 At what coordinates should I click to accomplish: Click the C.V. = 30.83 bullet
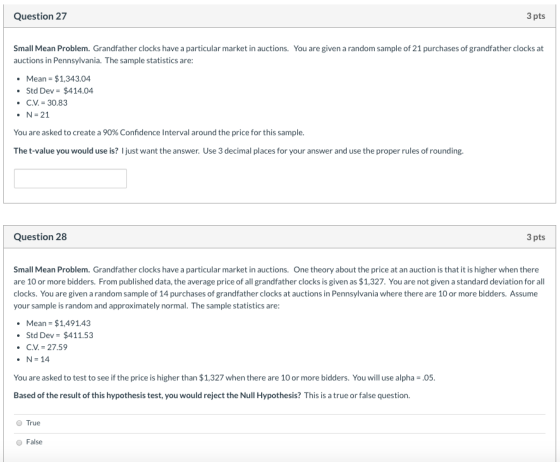pyautogui.click(x=47, y=103)
